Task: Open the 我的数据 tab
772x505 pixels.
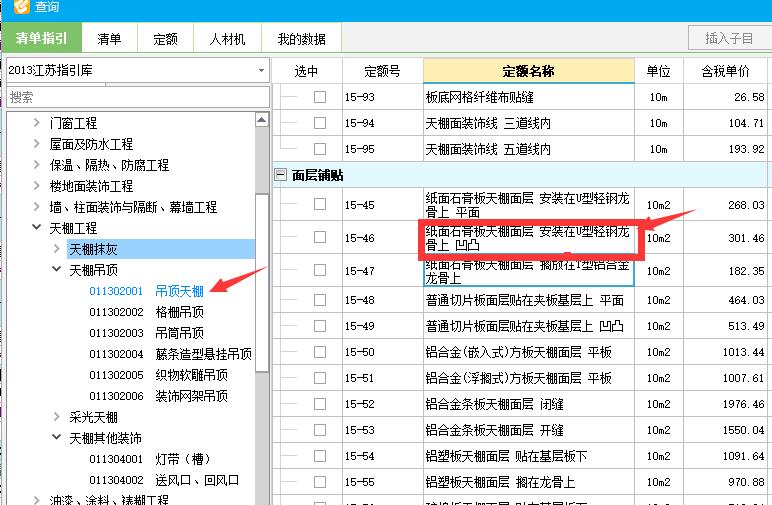Action: coord(301,38)
